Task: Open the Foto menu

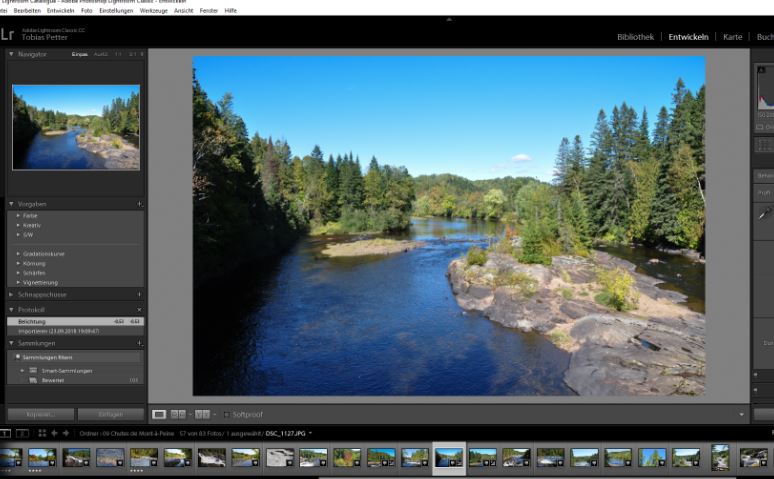Action: 86,10
